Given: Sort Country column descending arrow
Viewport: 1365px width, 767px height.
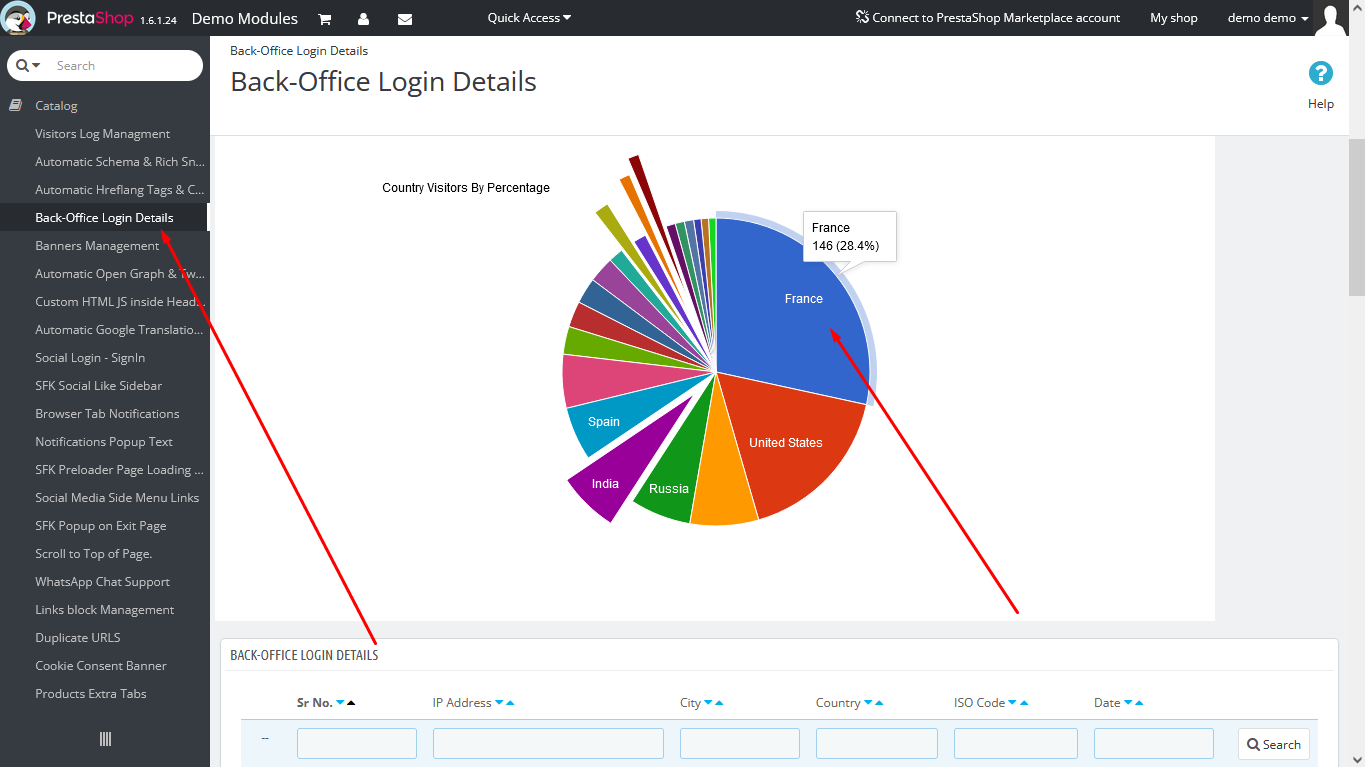Looking at the screenshot, I should click(x=868, y=703).
